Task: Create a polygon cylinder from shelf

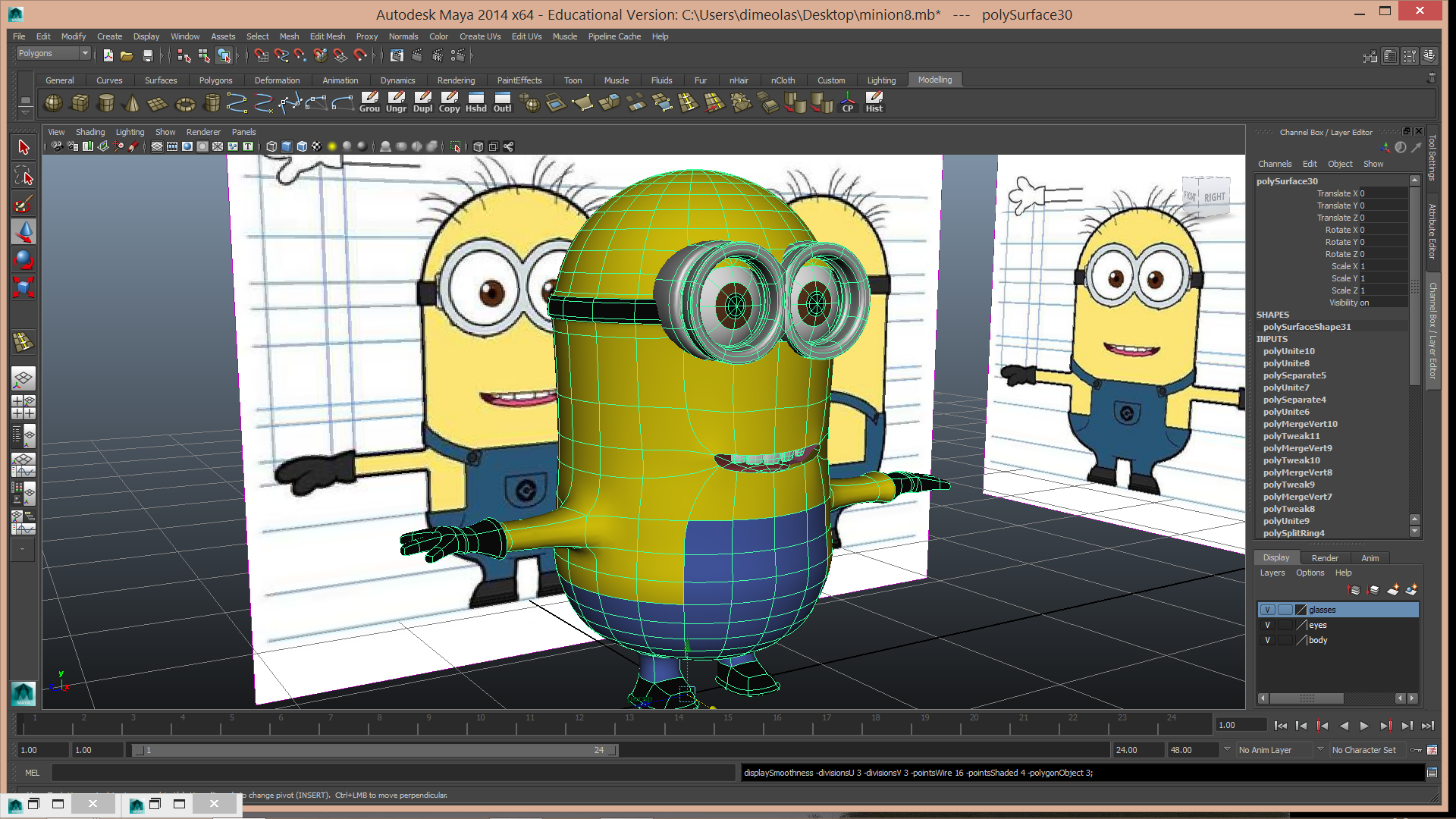Action: pos(106,102)
